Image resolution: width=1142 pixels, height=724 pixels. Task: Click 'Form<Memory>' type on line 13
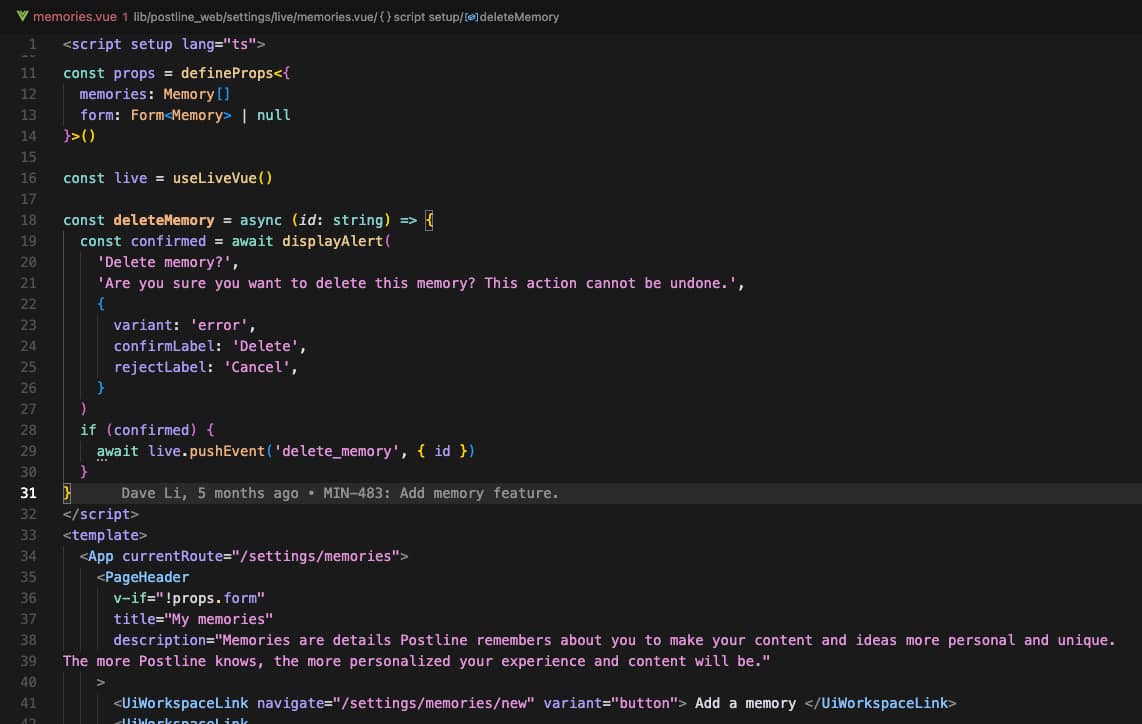click(181, 115)
